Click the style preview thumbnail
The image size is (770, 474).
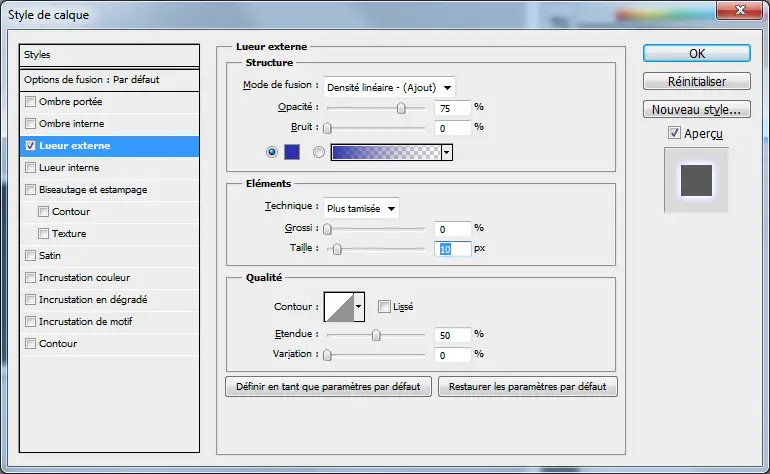(696, 180)
